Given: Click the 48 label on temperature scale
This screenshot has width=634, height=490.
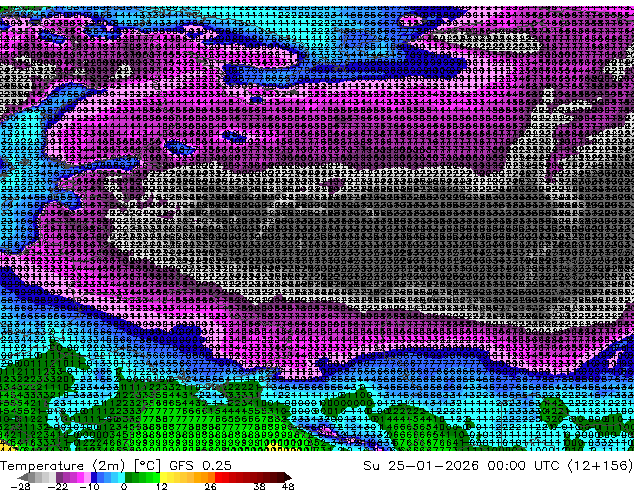Looking at the screenshot, I should point(288,486).
